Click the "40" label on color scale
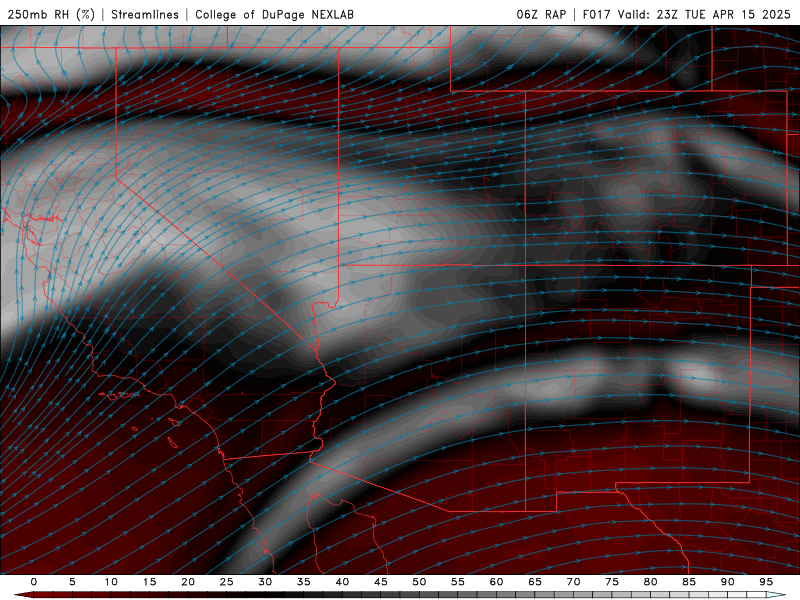 (x=342, y=582)
